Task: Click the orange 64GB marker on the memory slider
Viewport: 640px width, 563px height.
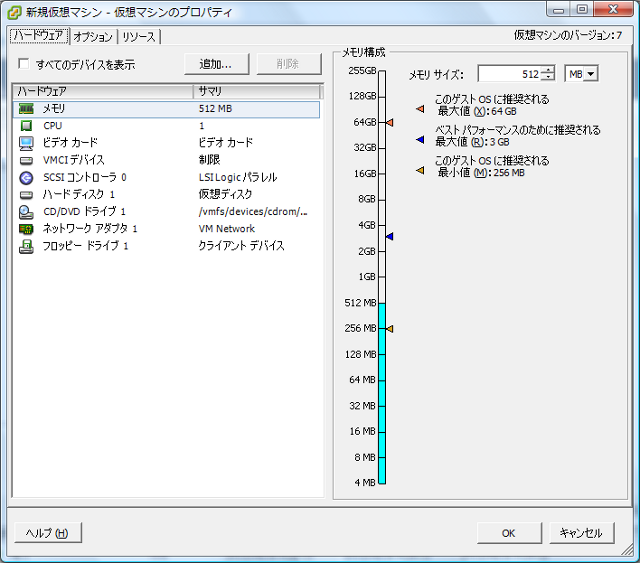Action: [x=390, y=122]
